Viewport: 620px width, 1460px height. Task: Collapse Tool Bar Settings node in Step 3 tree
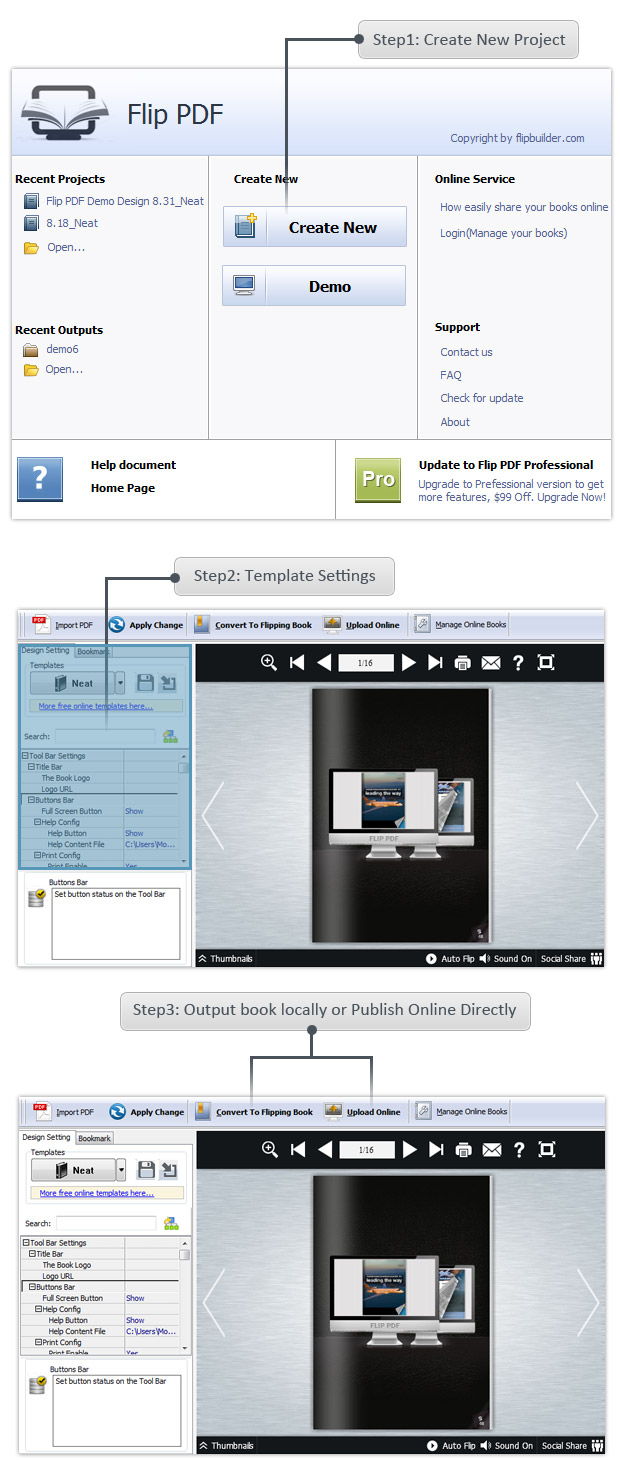pyautogui.click(x=25, y=1243)
